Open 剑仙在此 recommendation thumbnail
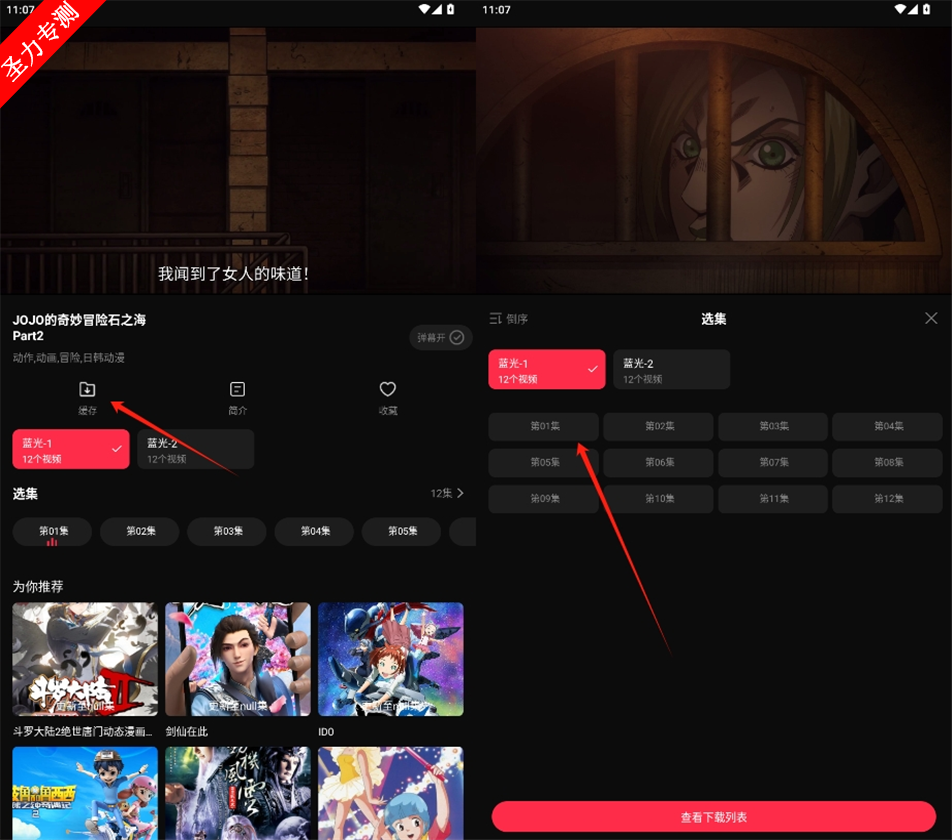The width and height of the screenshot is (952, 840). [x=238, y=659]
